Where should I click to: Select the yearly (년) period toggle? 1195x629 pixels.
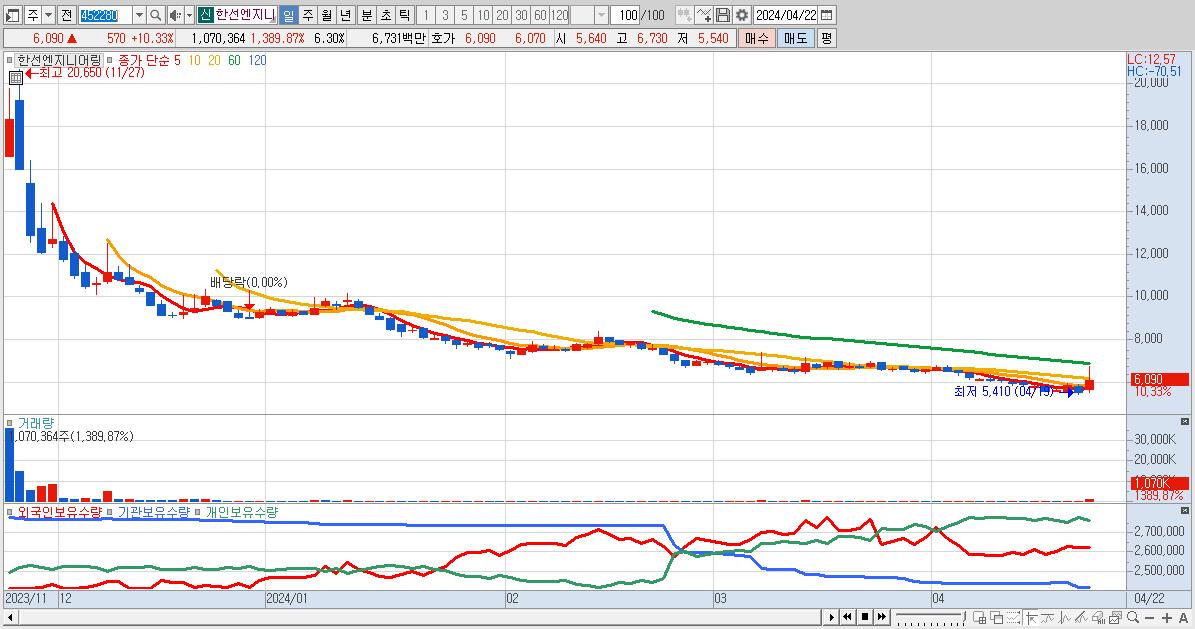point(345,14)
